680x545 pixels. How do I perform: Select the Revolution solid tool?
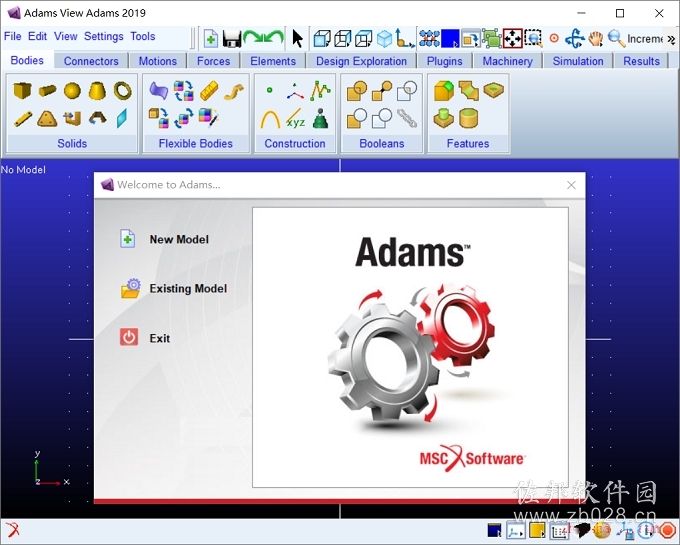pyautogui.click(x=97, y=118)
